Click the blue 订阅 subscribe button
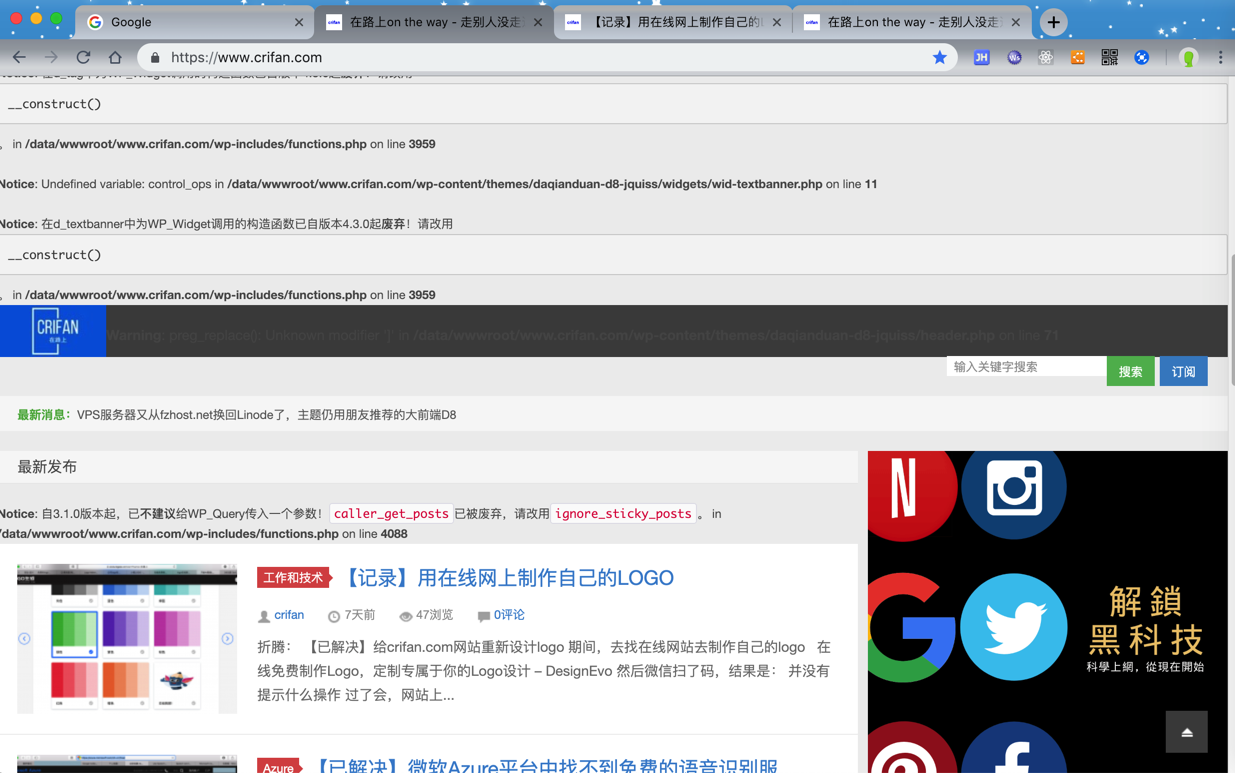Image resolution: width=1235 pixels, height=773 pixels. pos(1183,371)
